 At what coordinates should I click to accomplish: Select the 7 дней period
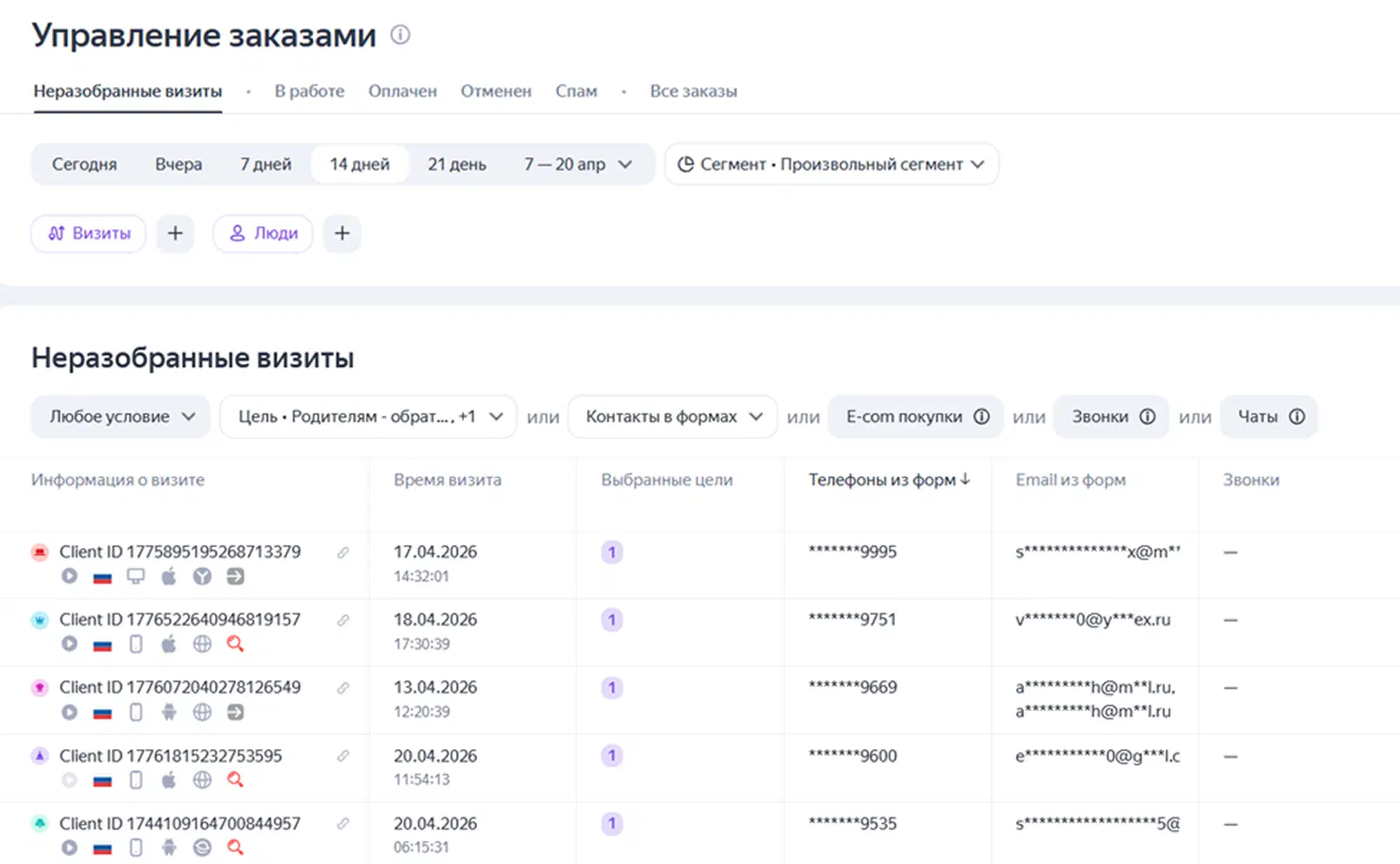coord(266,165)
